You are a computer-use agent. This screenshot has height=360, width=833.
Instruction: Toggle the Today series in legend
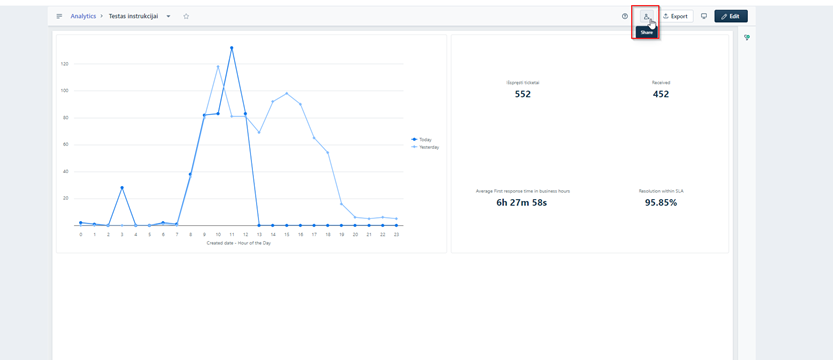tap(422, 139)
